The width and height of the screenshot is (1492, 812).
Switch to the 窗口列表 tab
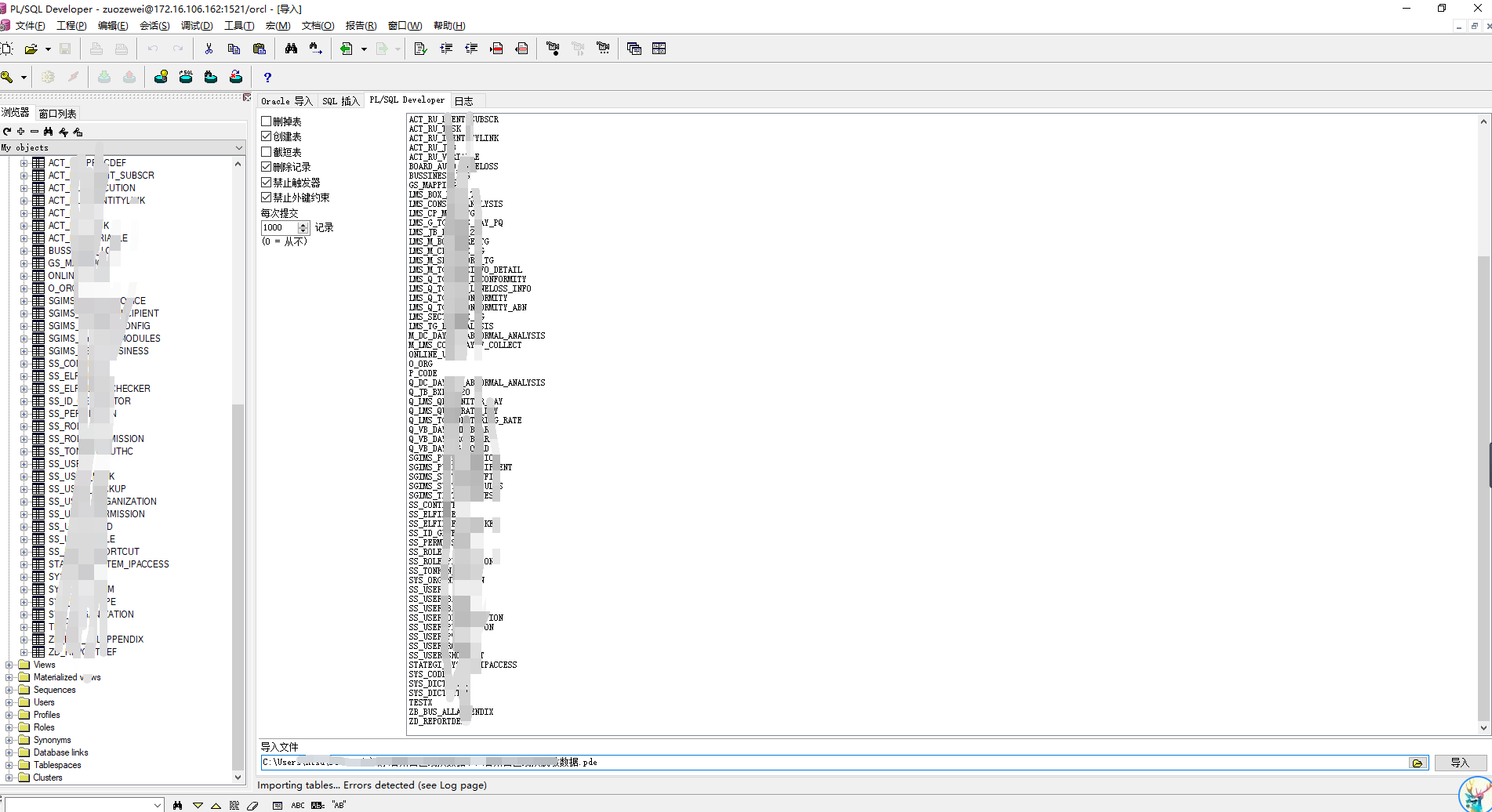(x=57, y=114)
